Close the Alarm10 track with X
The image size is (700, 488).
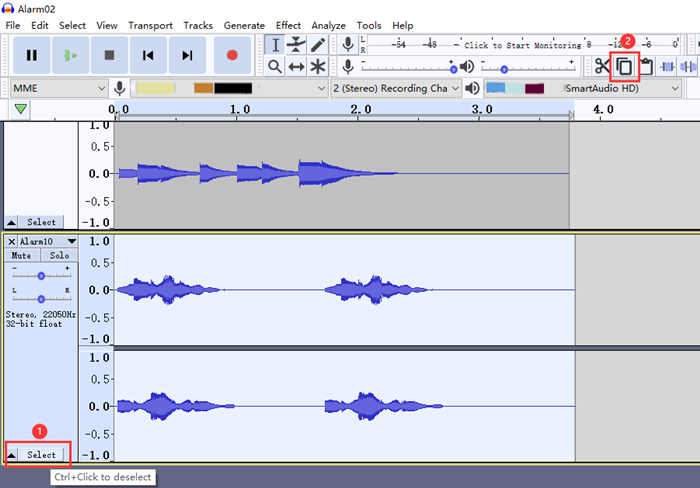pyautogui.click(x=12, y=242)
